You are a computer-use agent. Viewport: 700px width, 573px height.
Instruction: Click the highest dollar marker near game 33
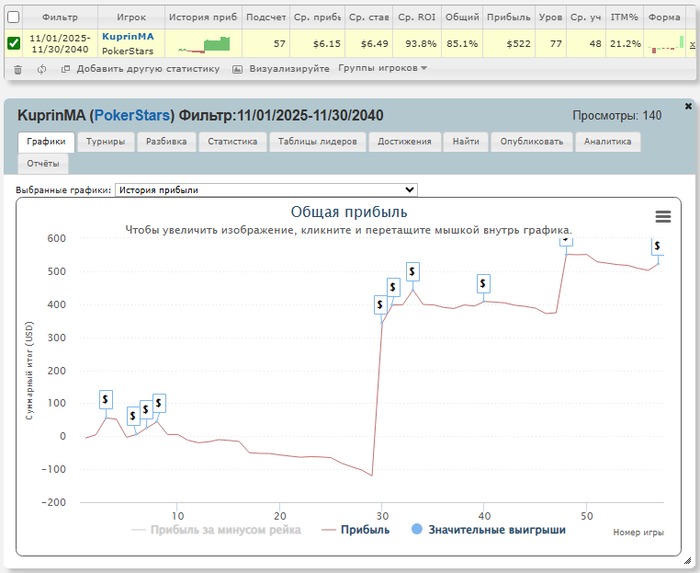tap(412, 271)
